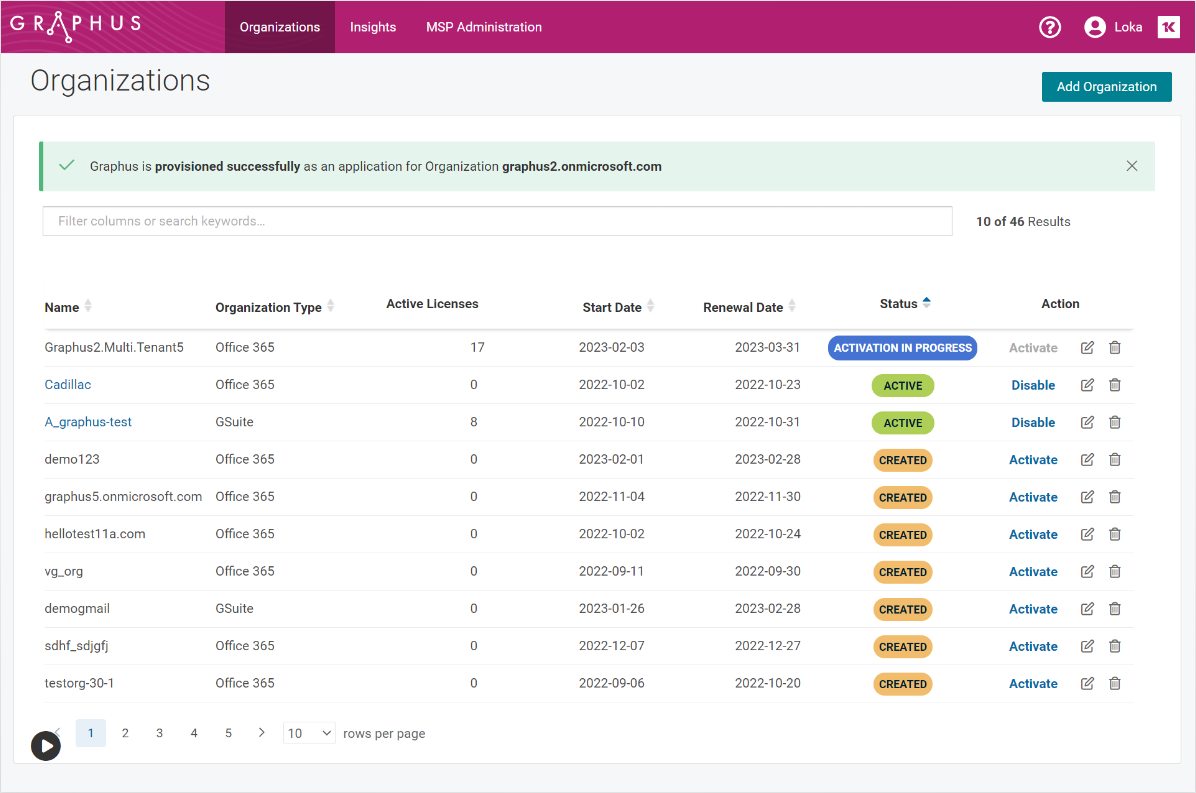Go to page 2

(125, 733)
